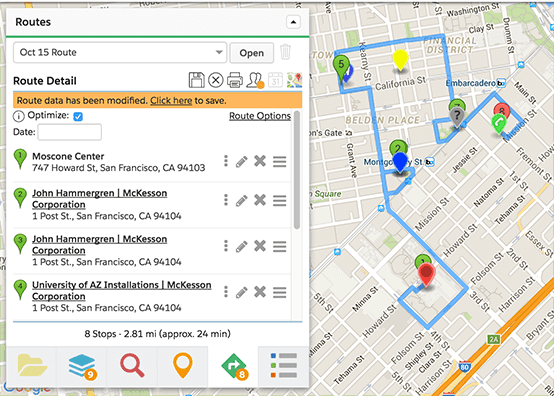Open the layers tab with badge 9
The image size is (554, 396).
(82, 366)
